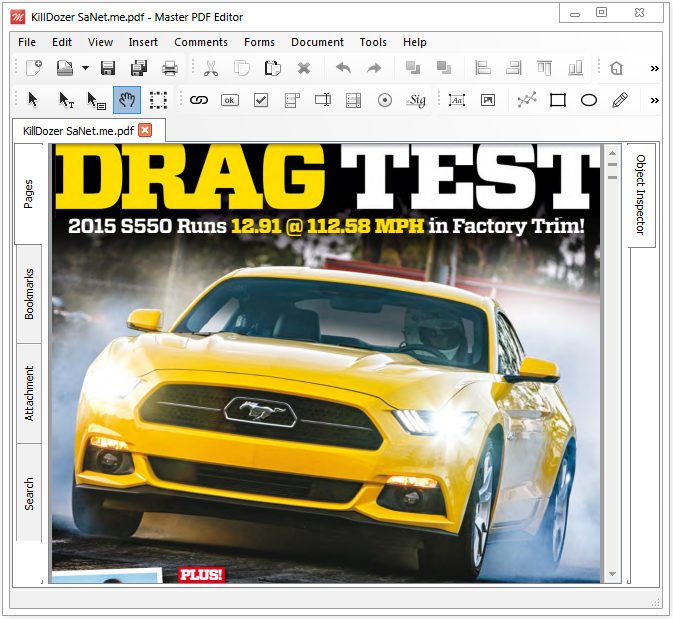Image resolution: width=673 pixels, height=619 pixels.
Task: Select the Edit Text tool
Action: 66,100
